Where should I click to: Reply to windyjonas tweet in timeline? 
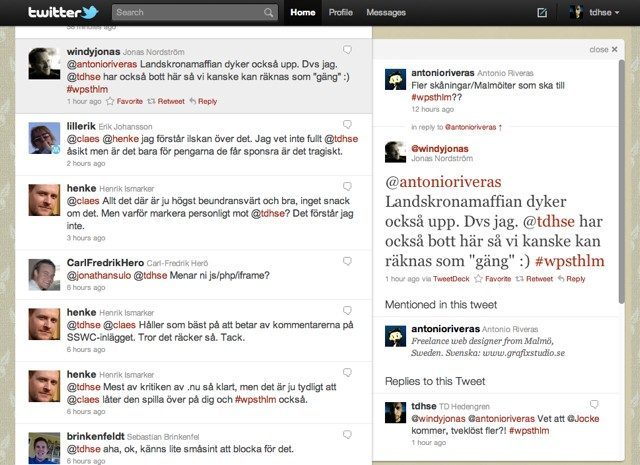pyautogui.click(x=203, y=101)
